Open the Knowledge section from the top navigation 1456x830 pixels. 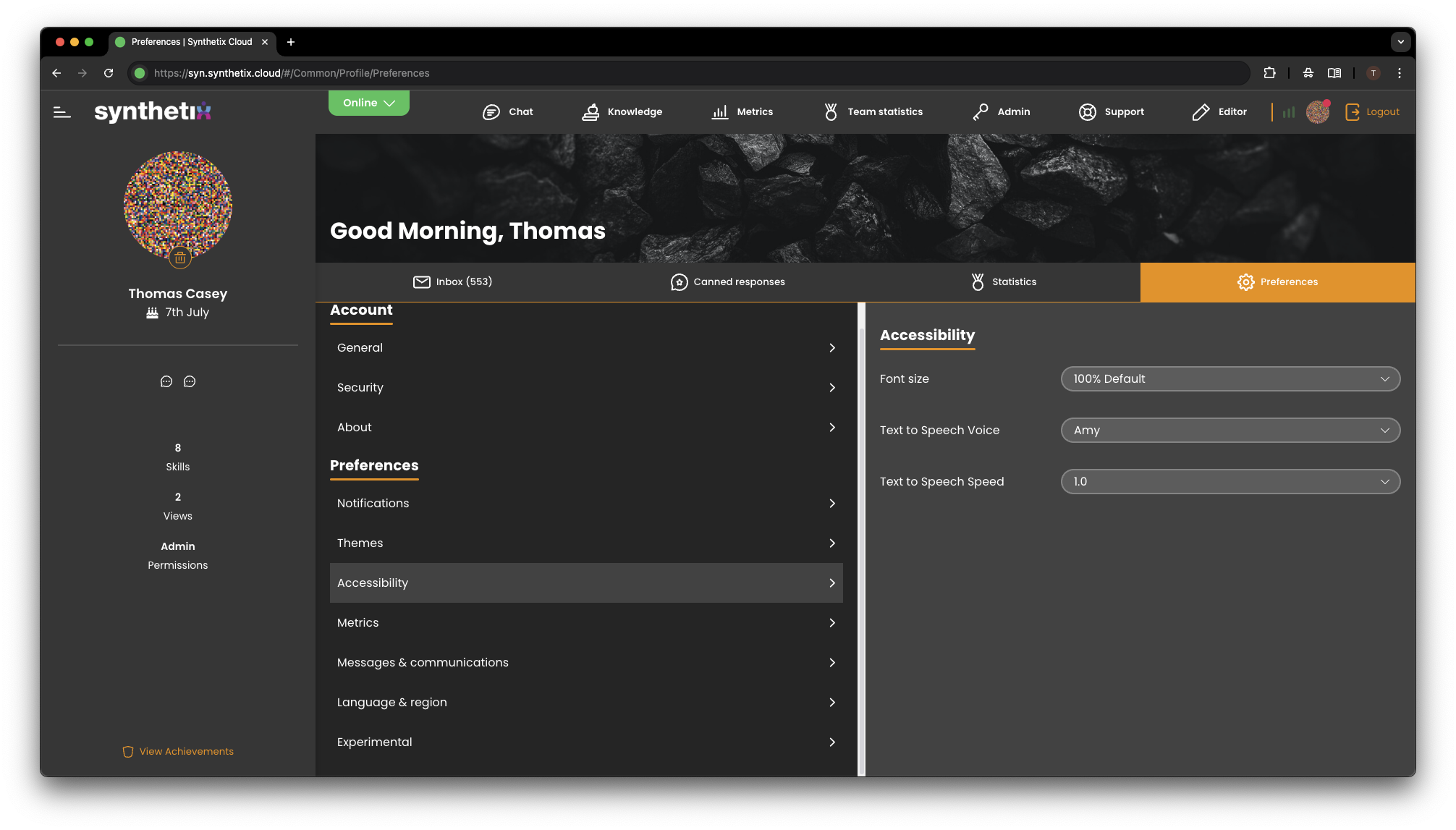point(622,112)
